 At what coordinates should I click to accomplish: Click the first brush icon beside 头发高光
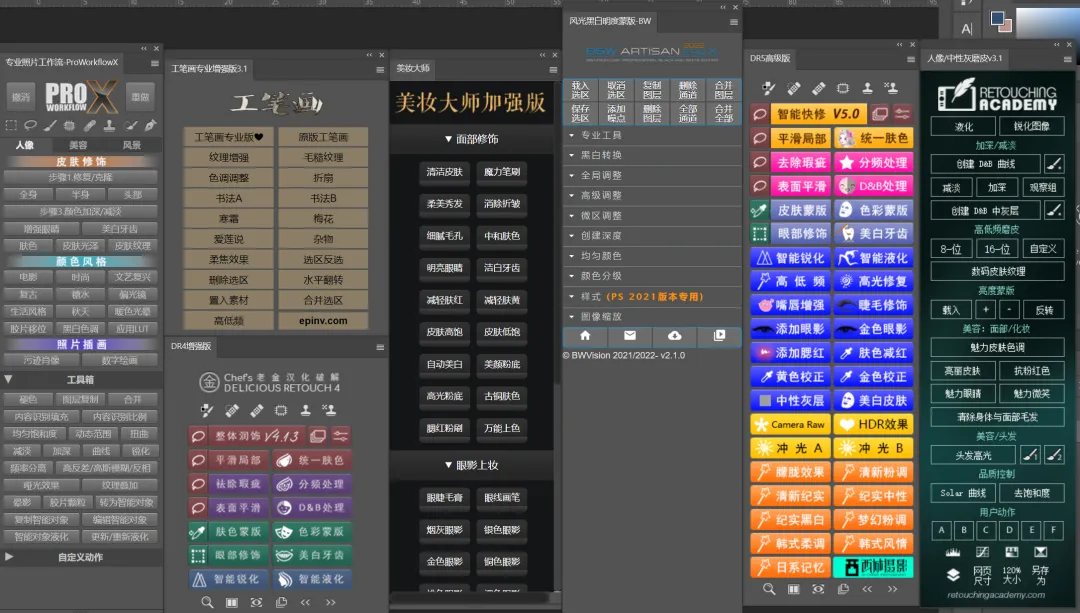pyautogui.click(x=1030, y=455)
